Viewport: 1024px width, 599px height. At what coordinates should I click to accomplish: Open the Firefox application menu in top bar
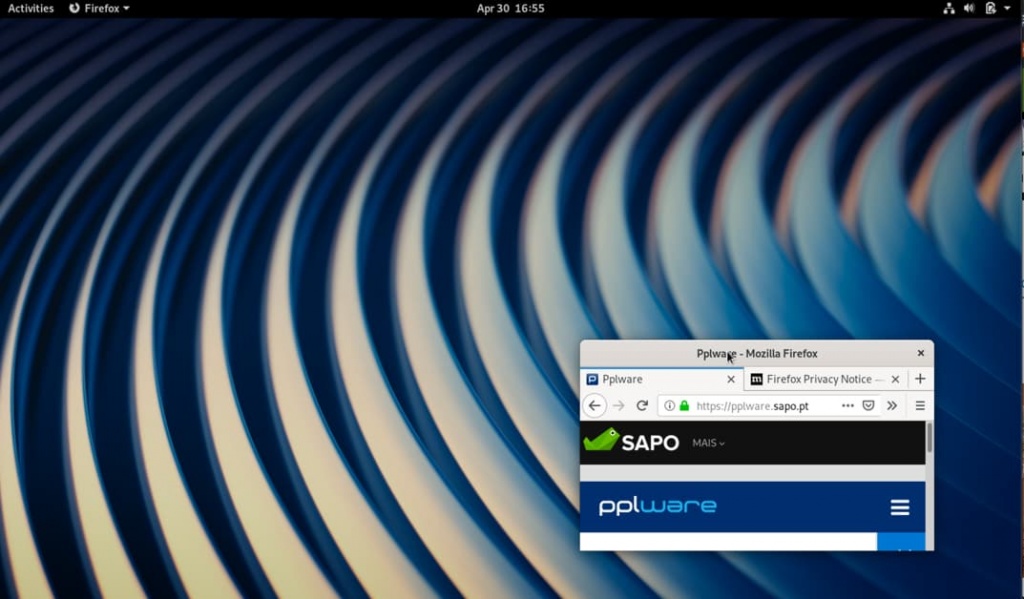click(x=99, y=8)
